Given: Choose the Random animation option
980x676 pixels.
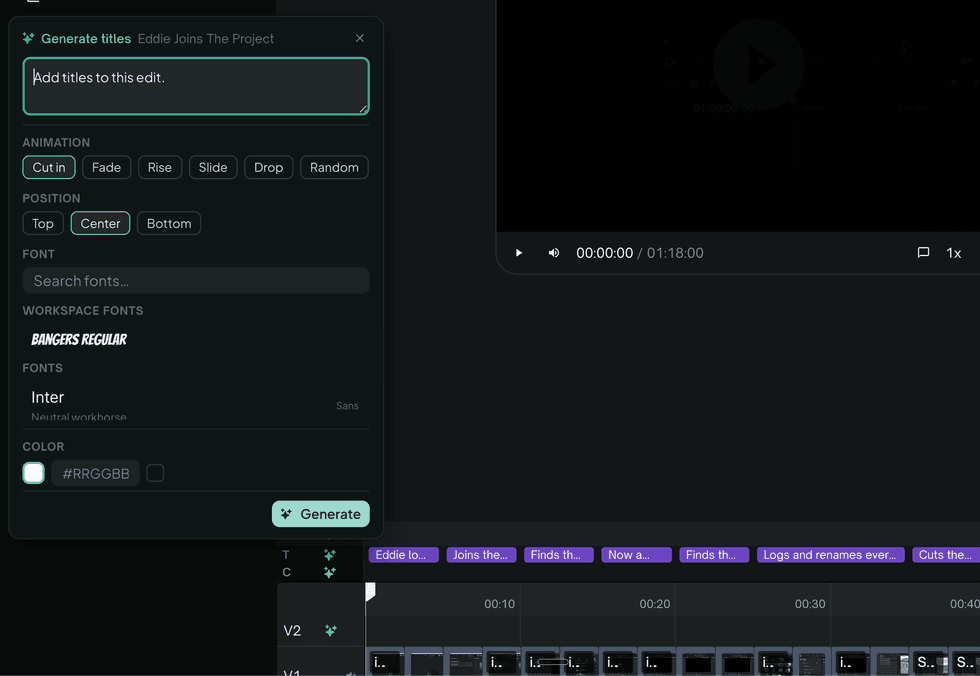Looking at the screenshot, I should 334,167.
